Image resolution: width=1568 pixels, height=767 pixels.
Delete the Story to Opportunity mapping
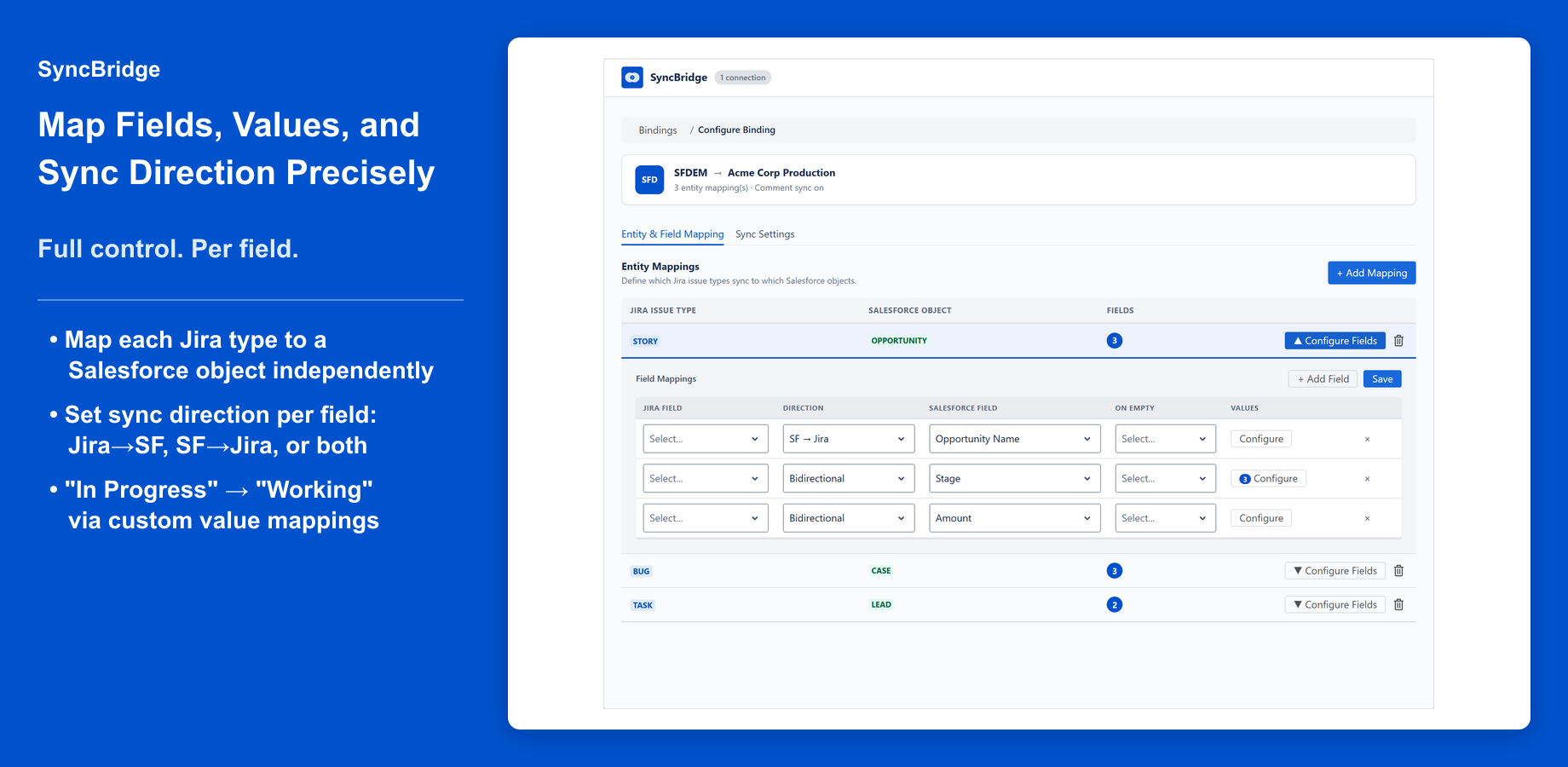[x=1398, y=341]
